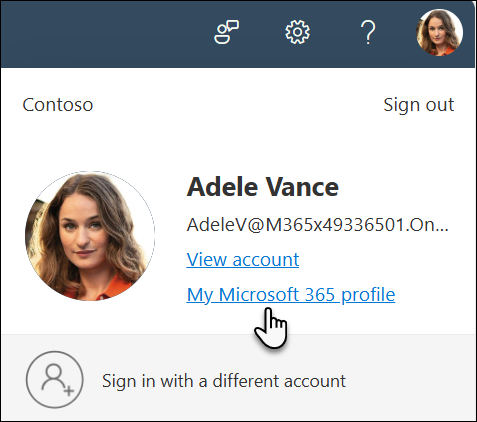This screenshot has height=422, width=477.
Task: Click Adele Vance's large profile photo
Action: pos(90,236)
